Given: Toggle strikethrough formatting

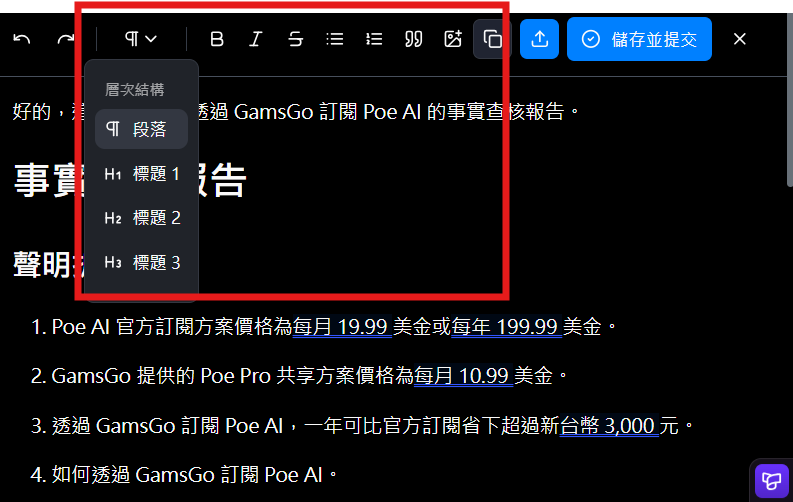Looking at the screenshot, I should [x=295, y=39].
